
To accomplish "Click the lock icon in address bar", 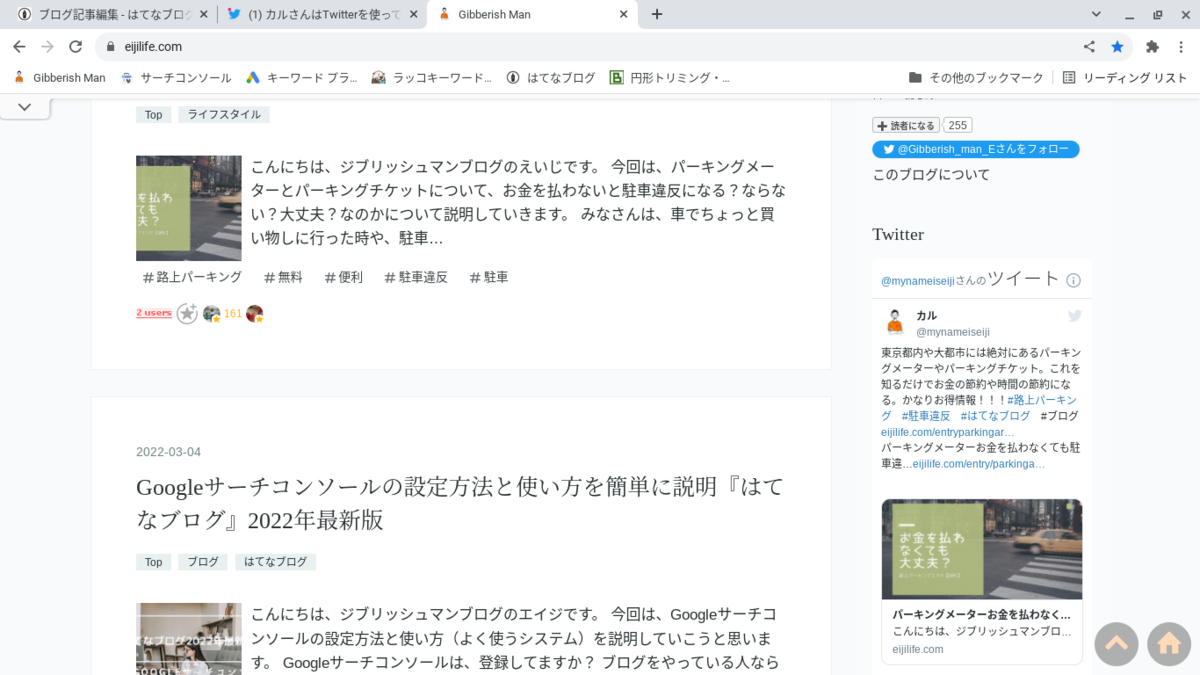I will click(x=112, y=46).
